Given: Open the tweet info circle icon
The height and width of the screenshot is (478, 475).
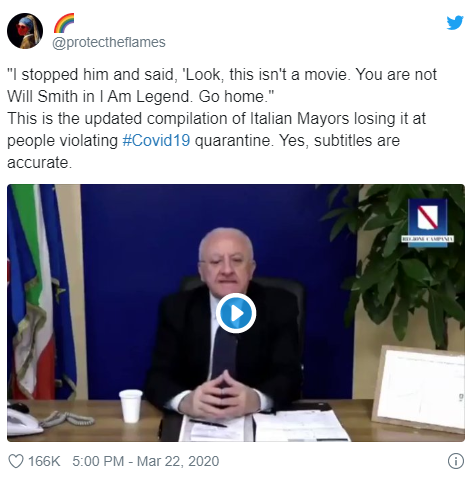Looking at the screenshot, I should coord(456,461).
